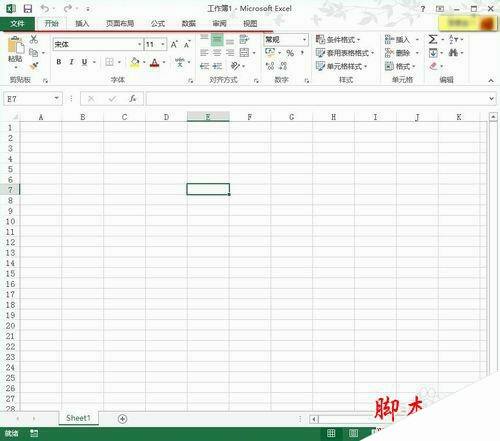The image size is (500, 441).
Task: Open the 文件 menu tab
Action: coord(17,24)
